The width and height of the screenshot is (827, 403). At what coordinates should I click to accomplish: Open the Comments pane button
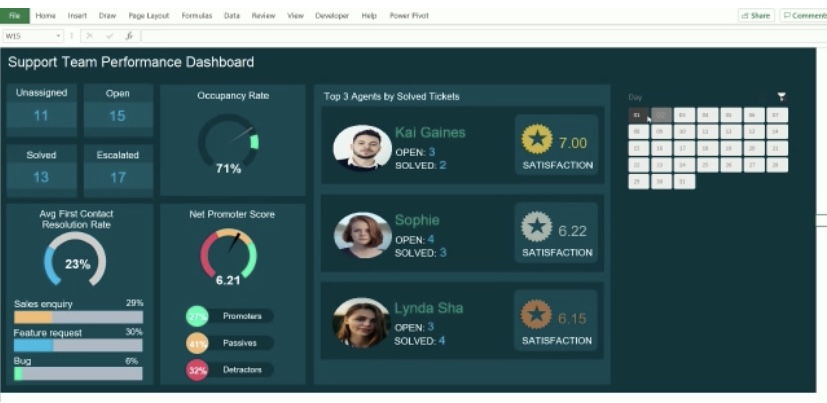click(x=804, y=16)
